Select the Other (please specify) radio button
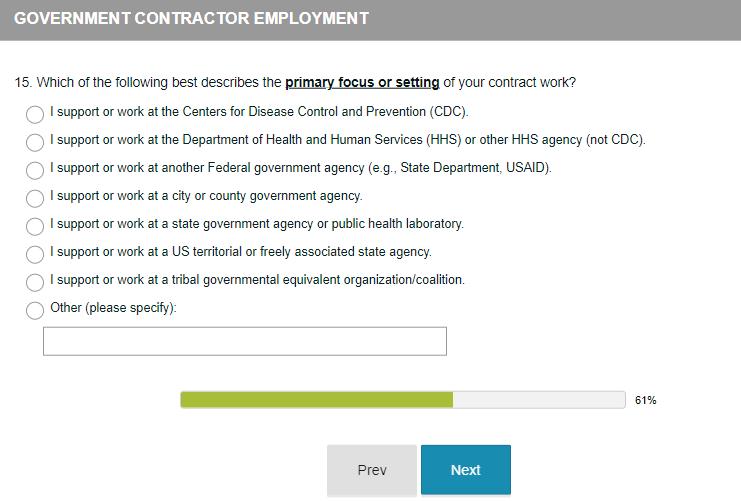741x501 pixels. 35,311
